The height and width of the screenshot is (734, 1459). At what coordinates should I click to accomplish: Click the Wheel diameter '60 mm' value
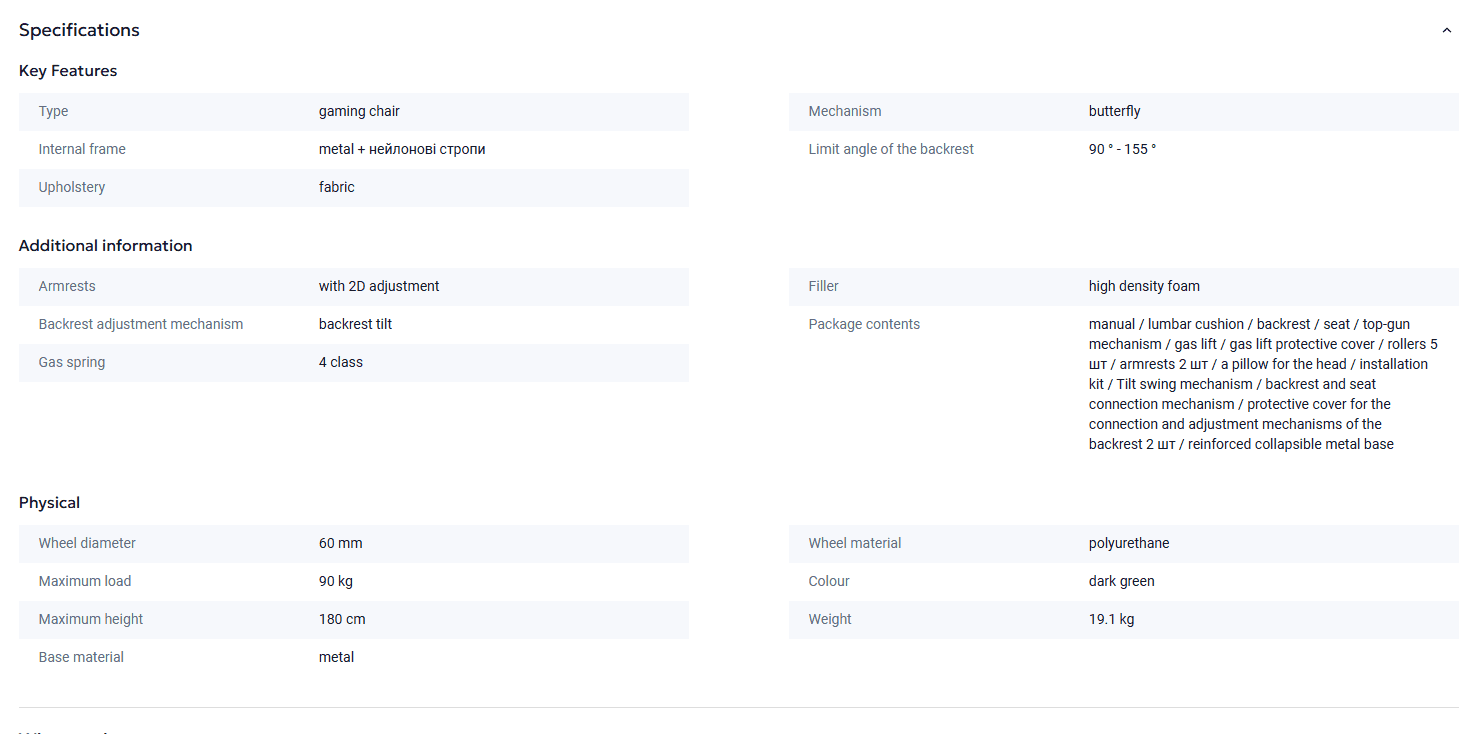[x=341, y=543]
